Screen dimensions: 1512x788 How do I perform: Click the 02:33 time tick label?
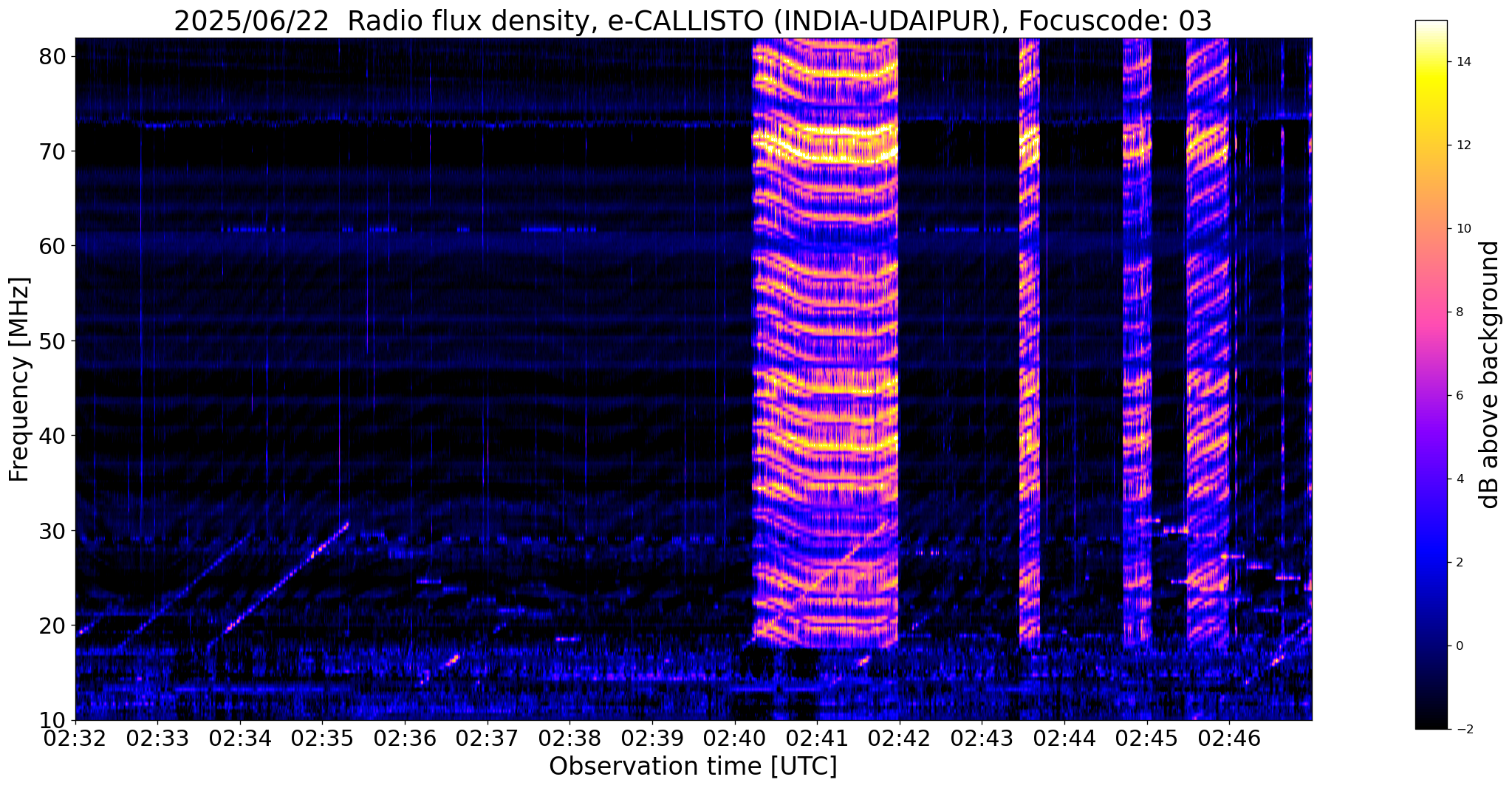tap(157, 738)
